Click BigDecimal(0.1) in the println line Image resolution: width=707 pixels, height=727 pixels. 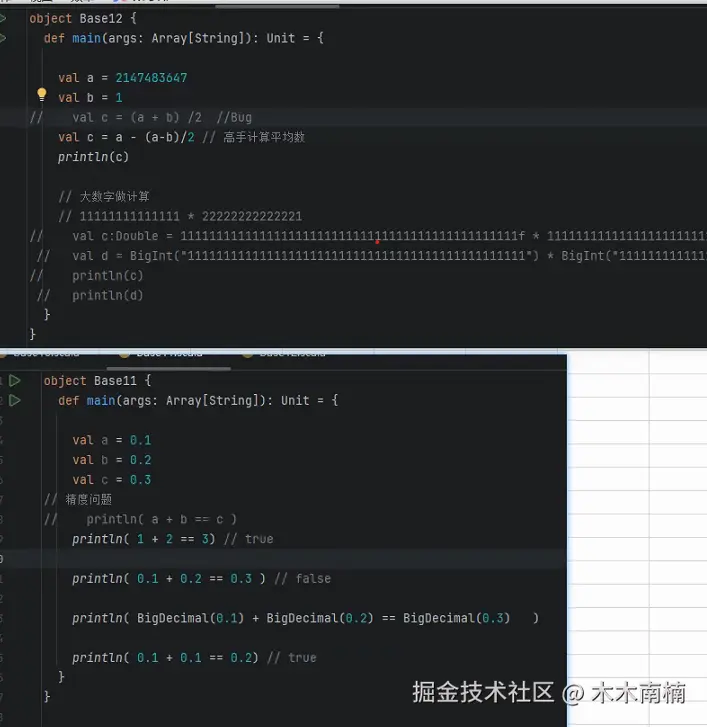190,618
